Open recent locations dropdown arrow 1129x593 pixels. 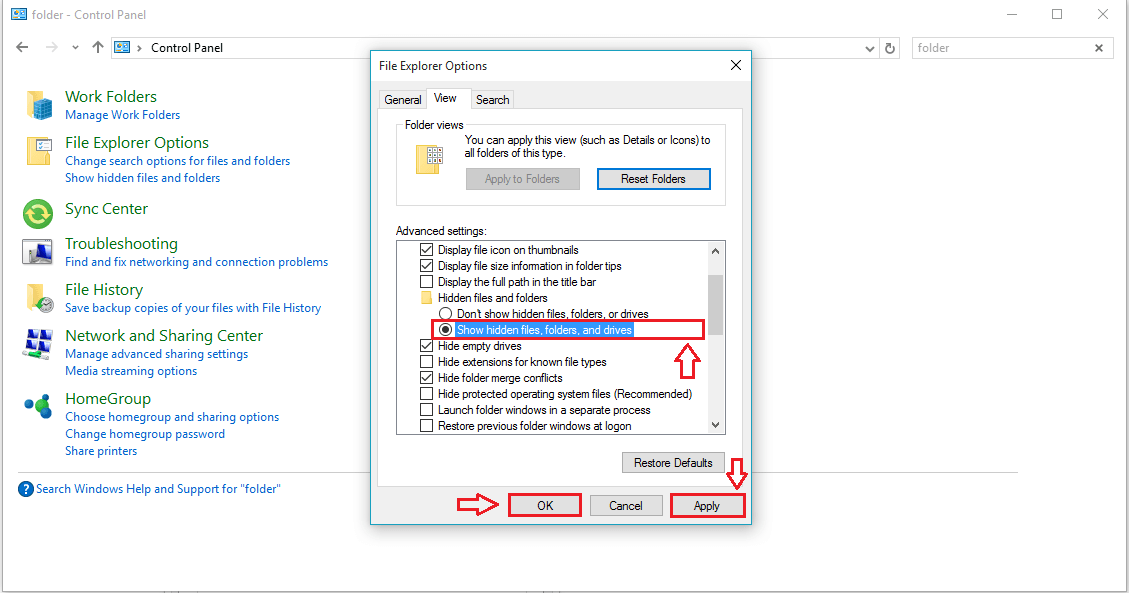click(75, 48)
